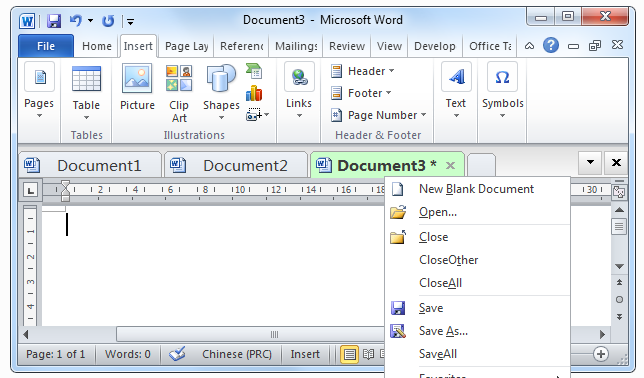Screen dimensions: 644x378
Task: Switch to the Document2 tab
Action: (x=236, y=166)
